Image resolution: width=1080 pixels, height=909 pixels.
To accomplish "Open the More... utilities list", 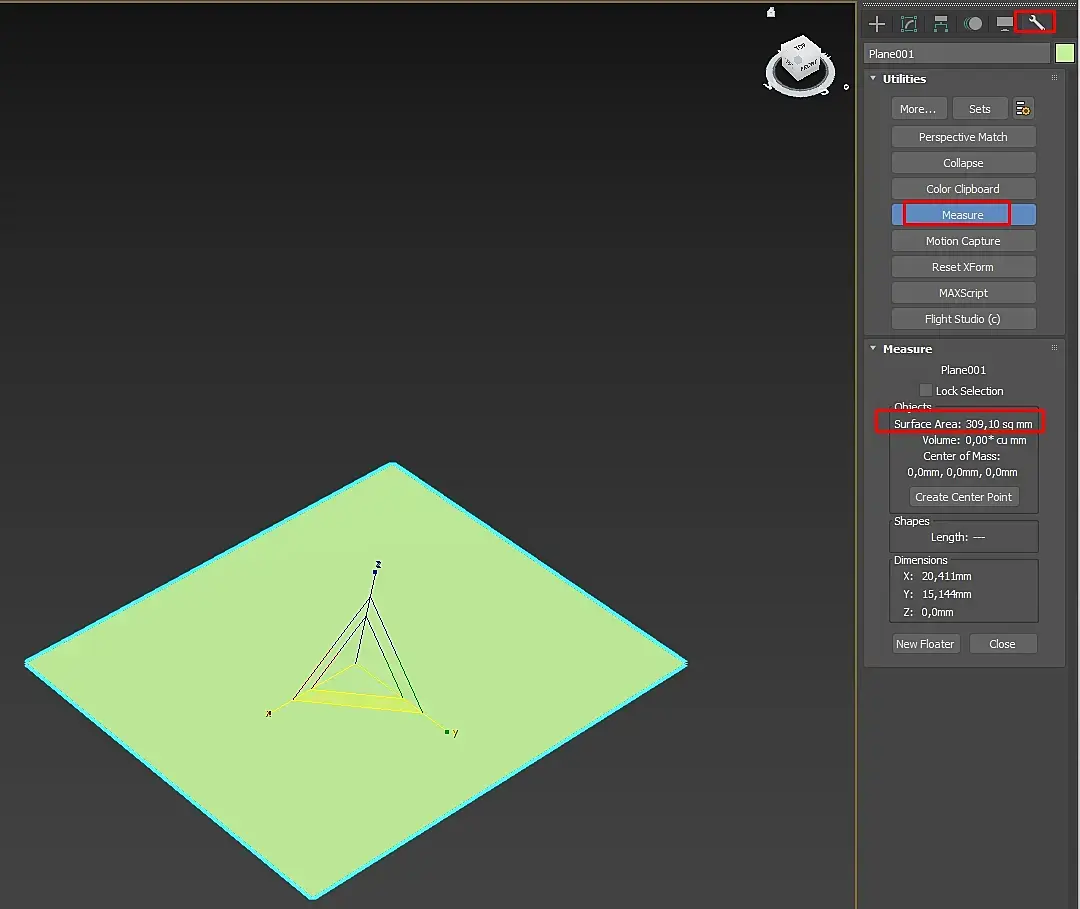I will pyautogui.click(x=918, y=109).
